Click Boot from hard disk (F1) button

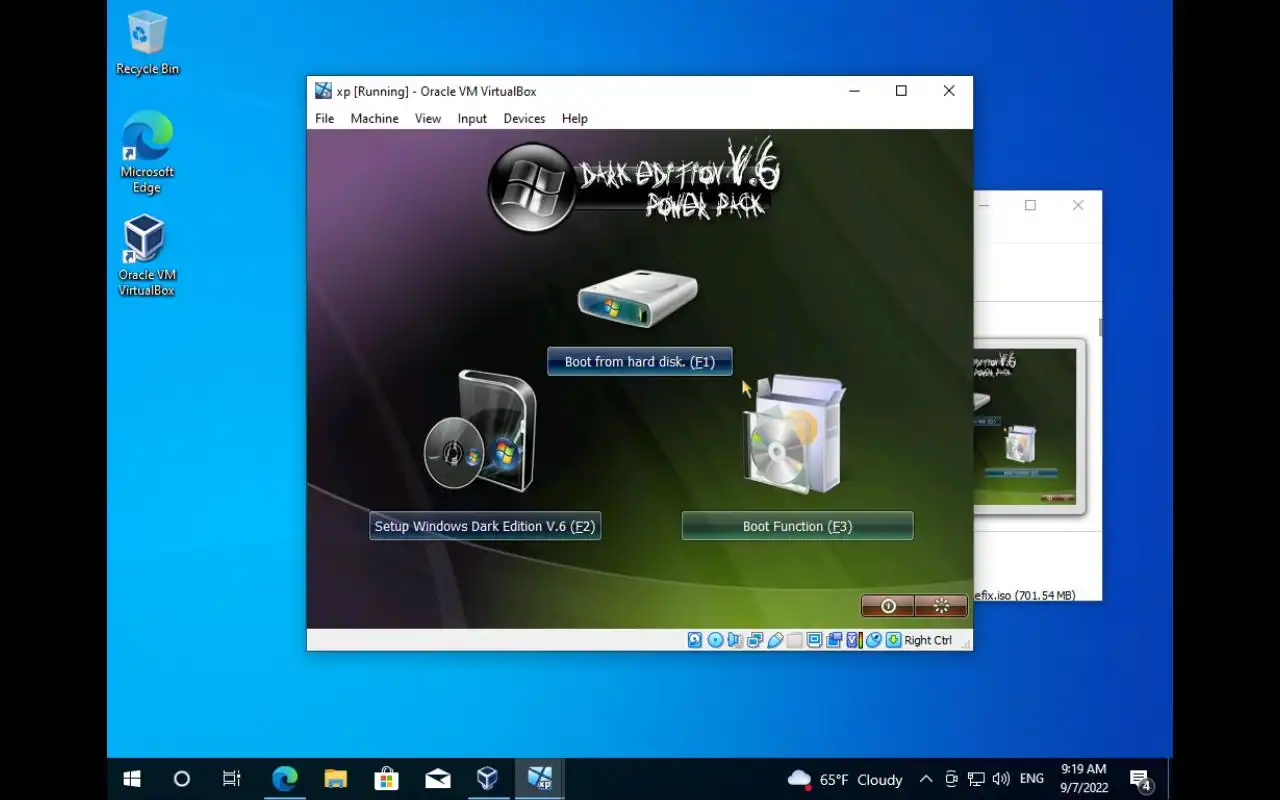click(640, 362)
